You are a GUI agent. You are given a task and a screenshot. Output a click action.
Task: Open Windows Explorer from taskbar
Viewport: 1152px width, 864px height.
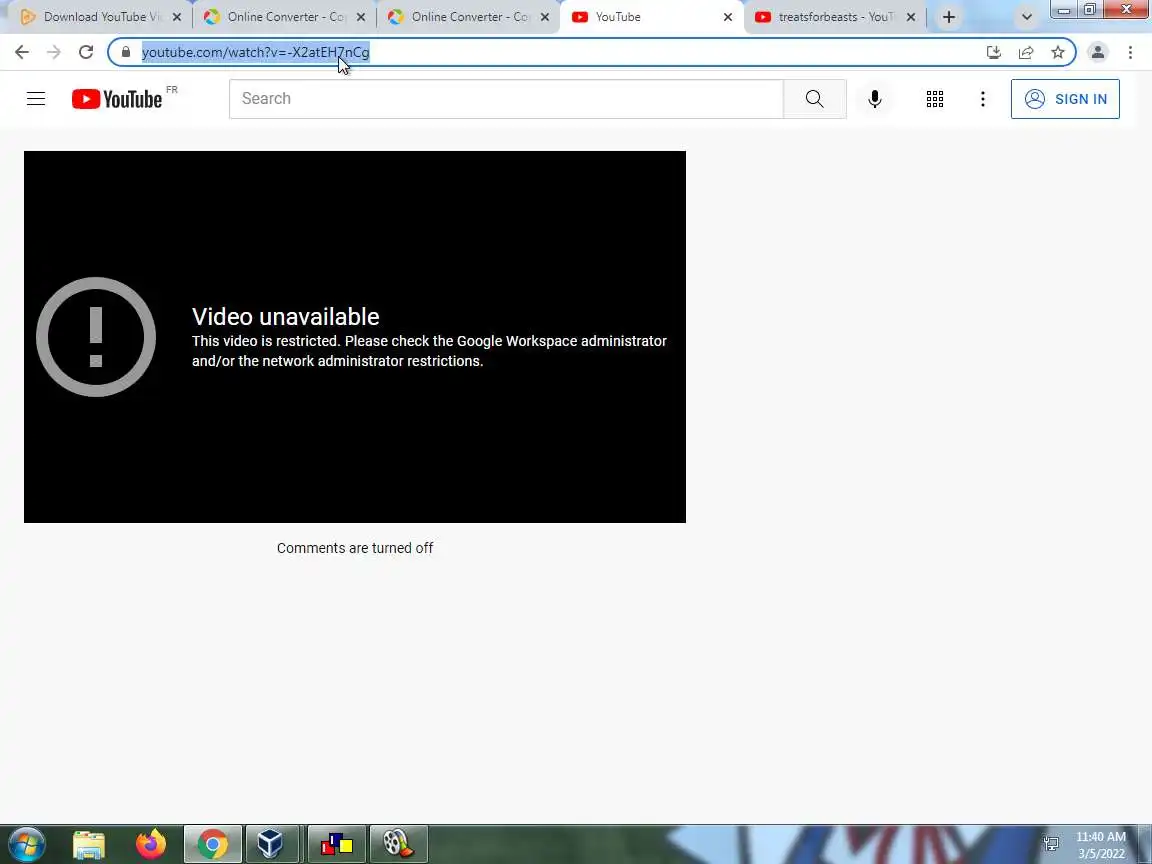click(89, 845)
